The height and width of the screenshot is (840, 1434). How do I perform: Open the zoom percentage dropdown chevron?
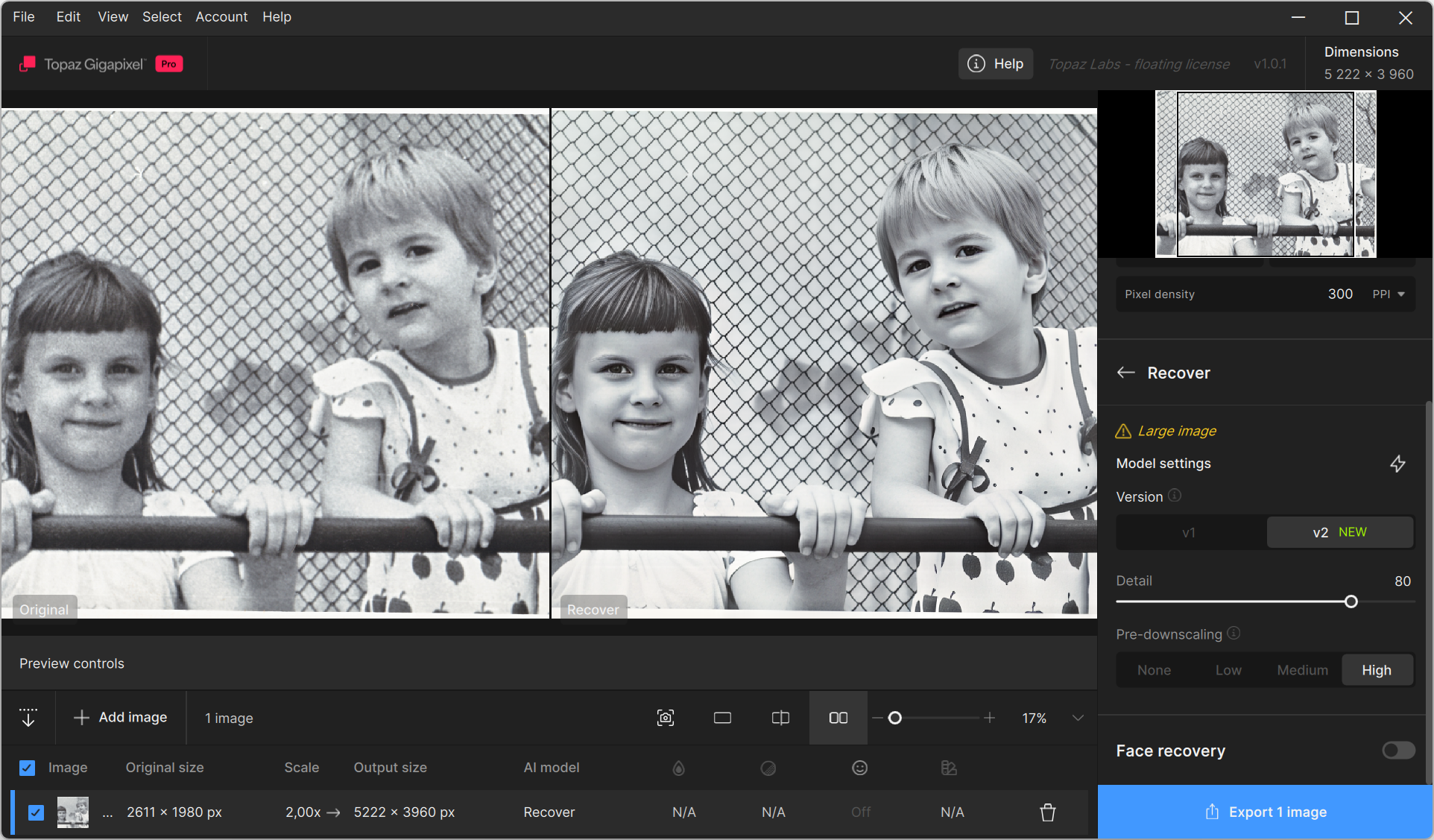[x=1078, y=718]
